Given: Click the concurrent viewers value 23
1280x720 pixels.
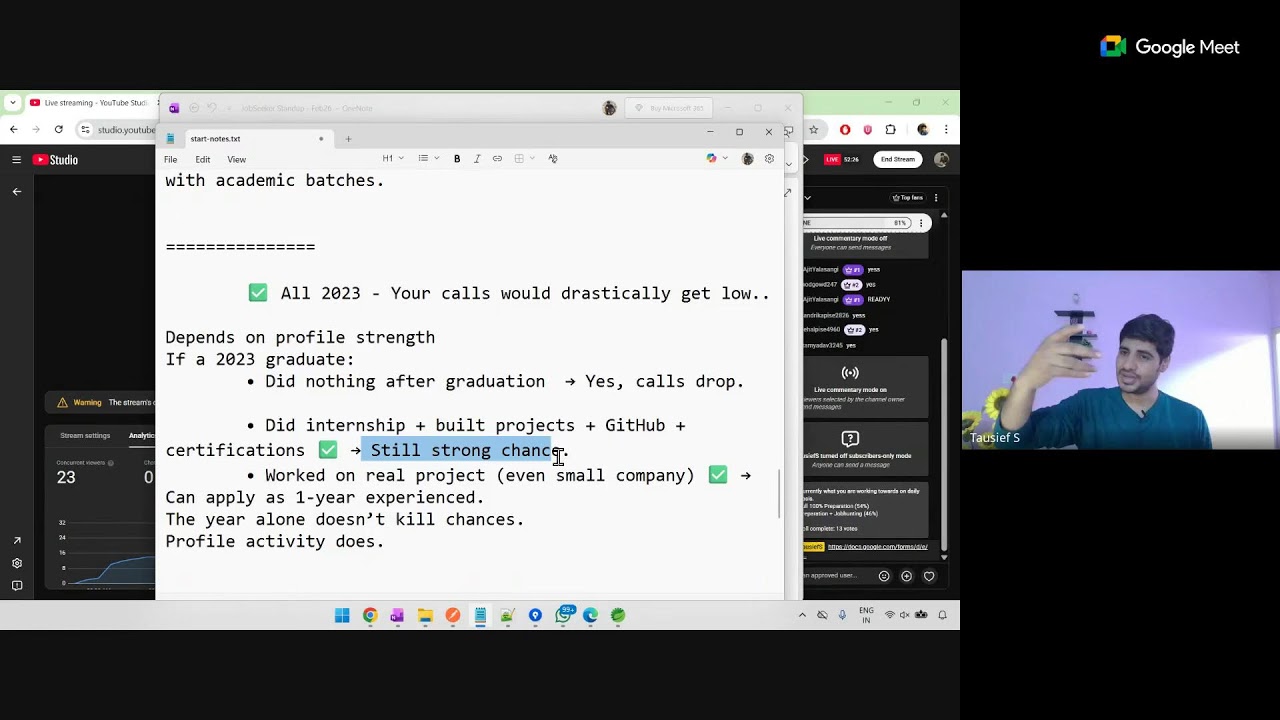Looking at the screenshot, I should 66,478.
